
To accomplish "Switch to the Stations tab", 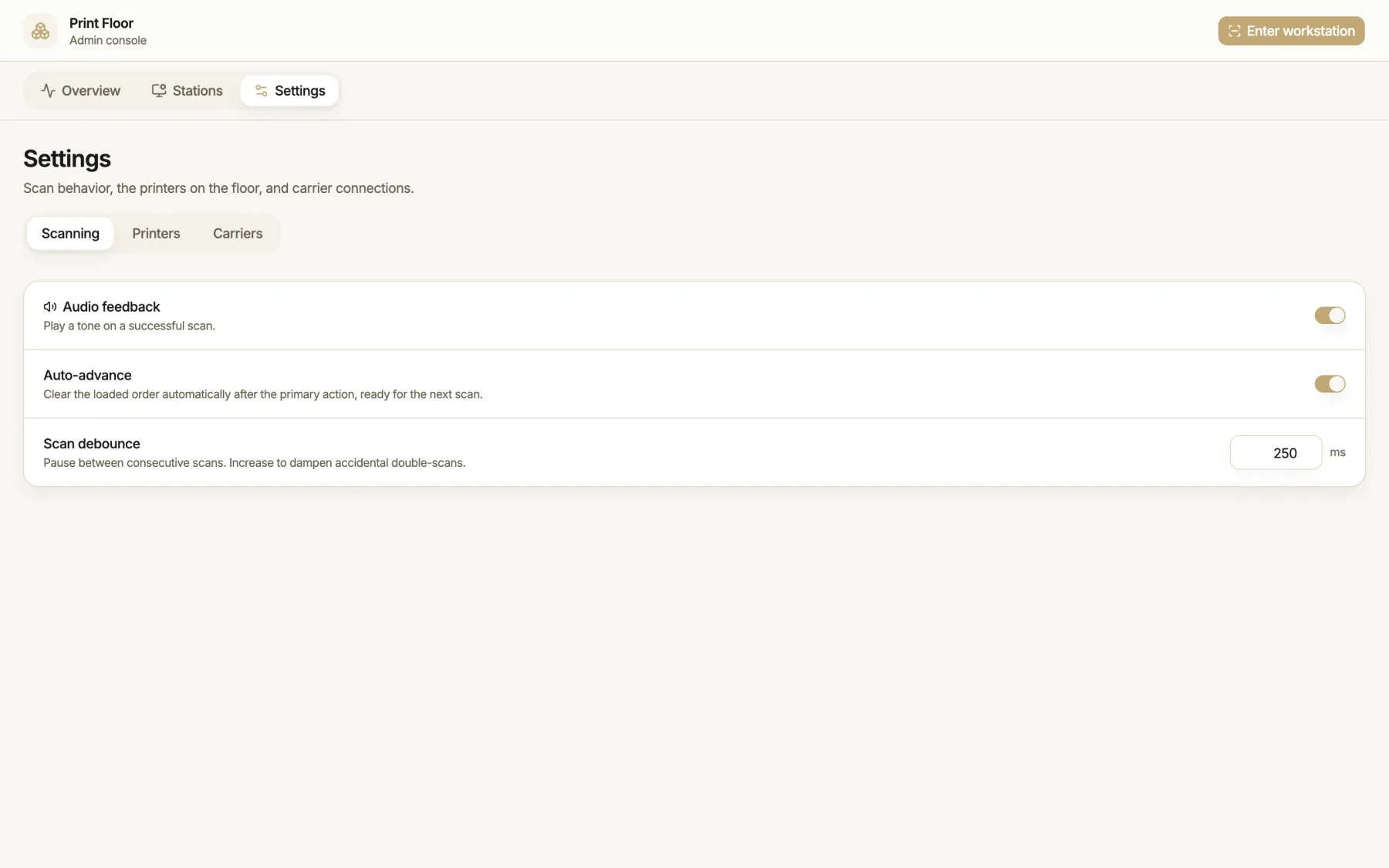I will [x=187, y=91].
